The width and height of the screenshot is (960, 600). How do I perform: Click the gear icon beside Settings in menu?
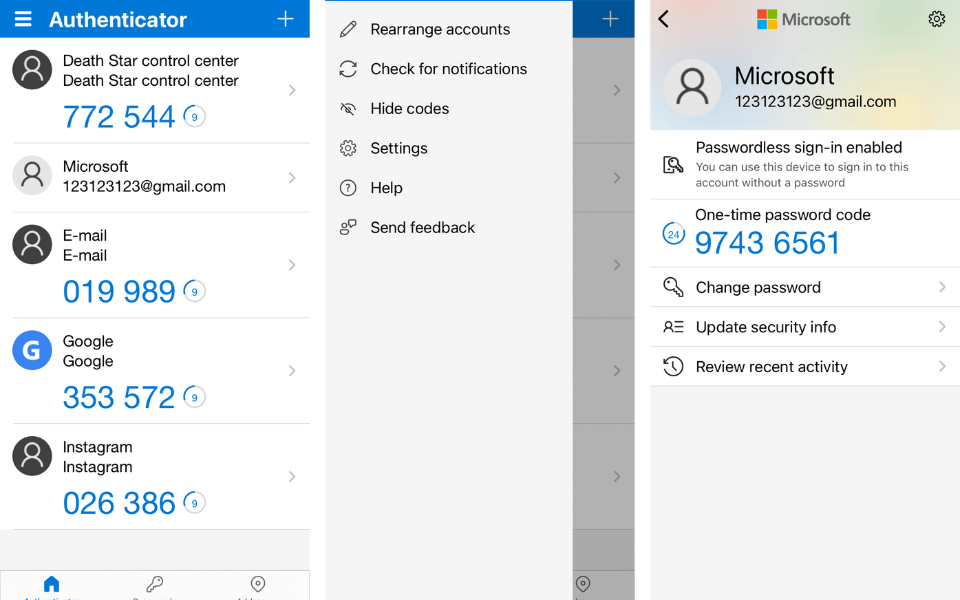click(x=348, y=148)
